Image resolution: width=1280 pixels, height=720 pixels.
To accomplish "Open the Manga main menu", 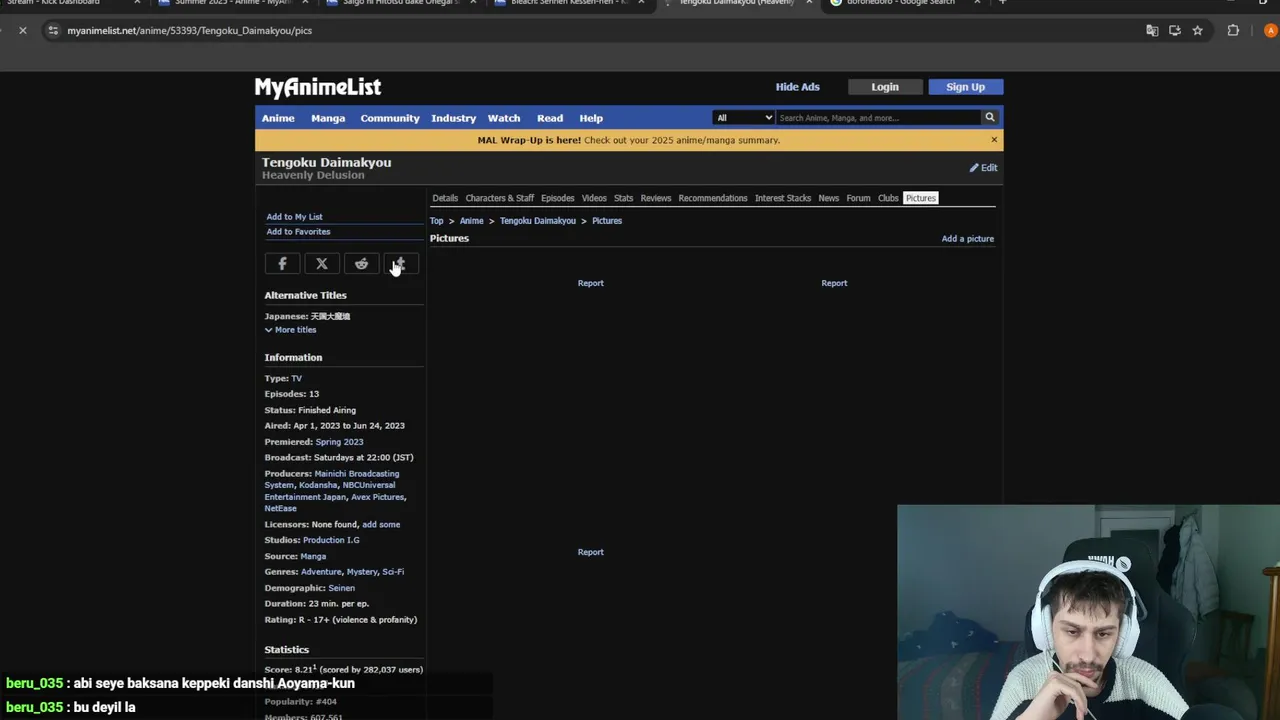I will coord(328,118).
